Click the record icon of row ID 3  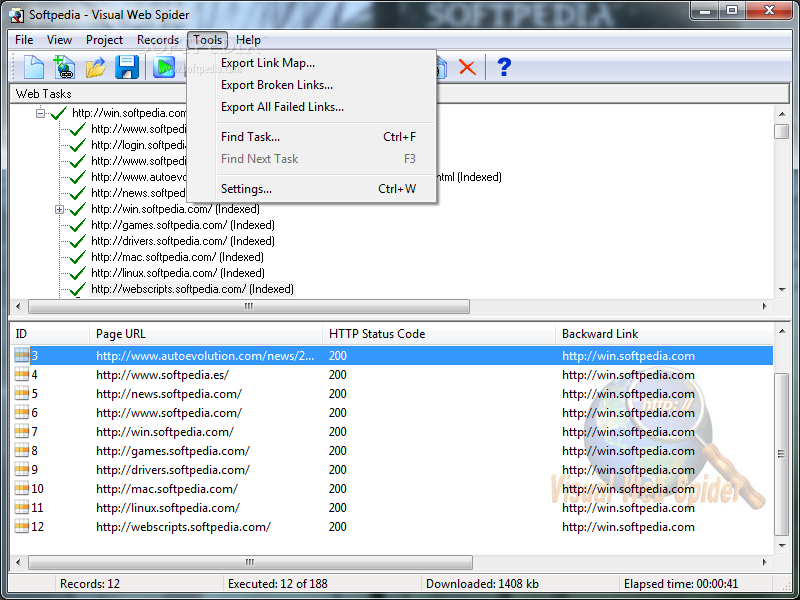tap(21, 355)
